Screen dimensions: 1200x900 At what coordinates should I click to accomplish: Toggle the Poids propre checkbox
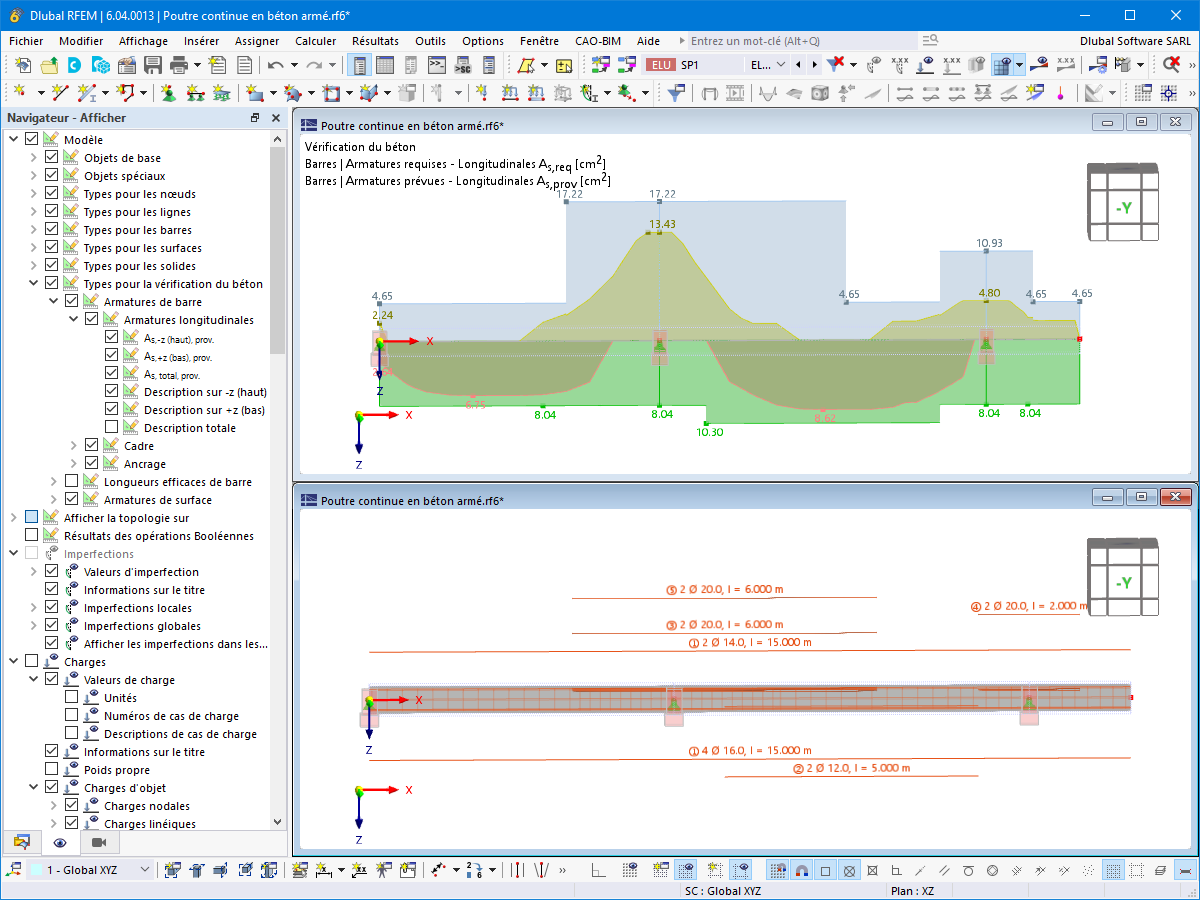point(52,770)
